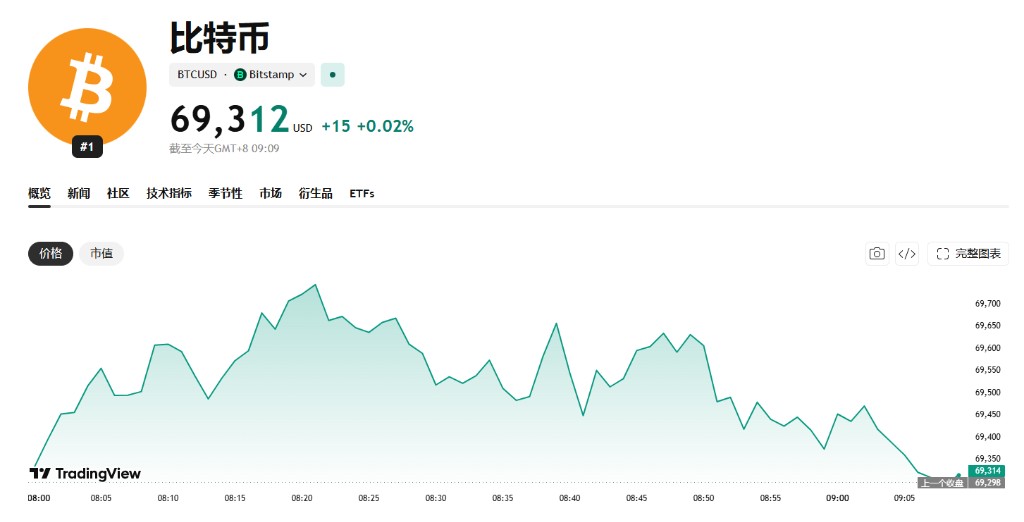Open full chart (完整图表)
Image resolution: width=1024 pixels, height=522 pixels.
(x=968, y=253)
